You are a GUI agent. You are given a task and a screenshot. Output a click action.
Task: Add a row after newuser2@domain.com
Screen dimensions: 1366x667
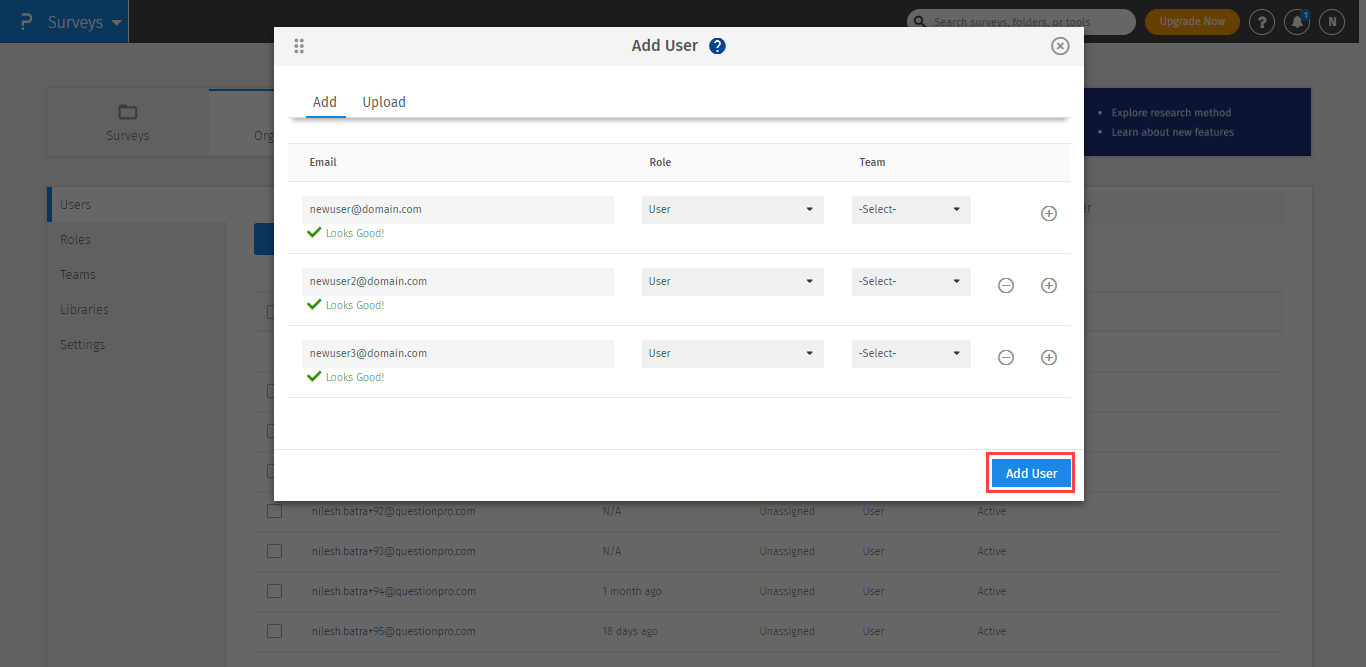(x=1049, y=285)
